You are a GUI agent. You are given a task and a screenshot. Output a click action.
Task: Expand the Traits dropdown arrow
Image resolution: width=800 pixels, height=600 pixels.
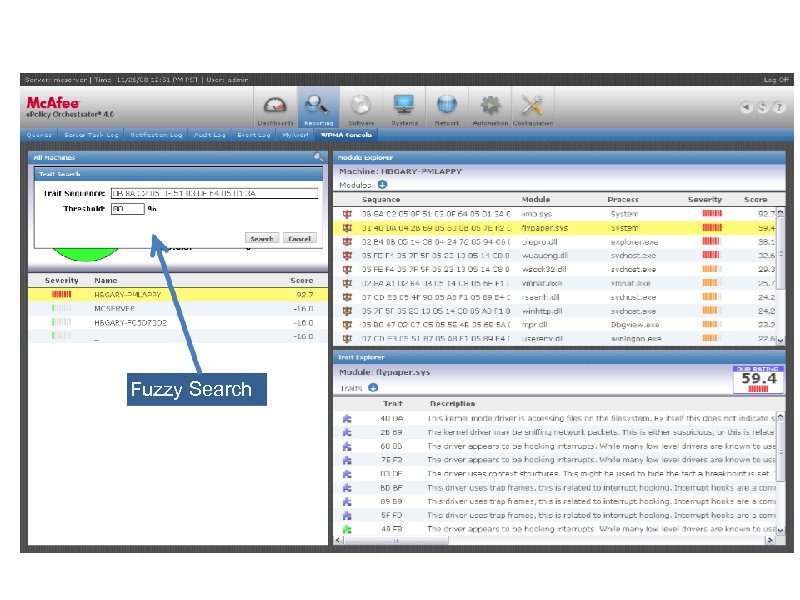(x=373, y=388)
